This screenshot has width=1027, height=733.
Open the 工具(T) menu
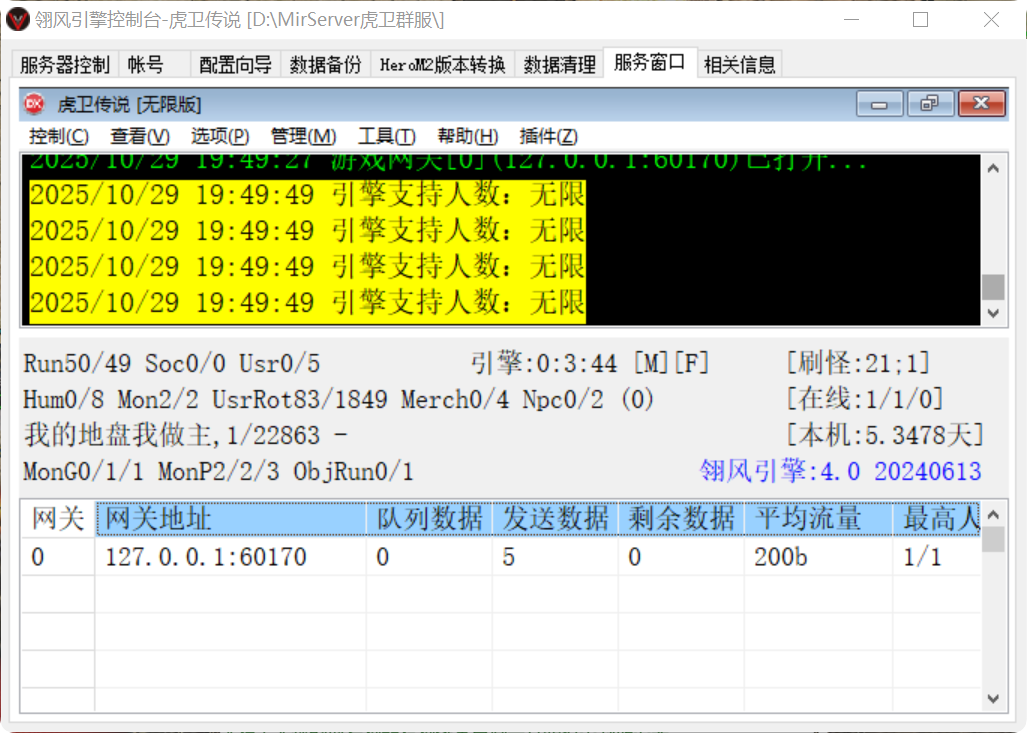(x=385, y=136)
